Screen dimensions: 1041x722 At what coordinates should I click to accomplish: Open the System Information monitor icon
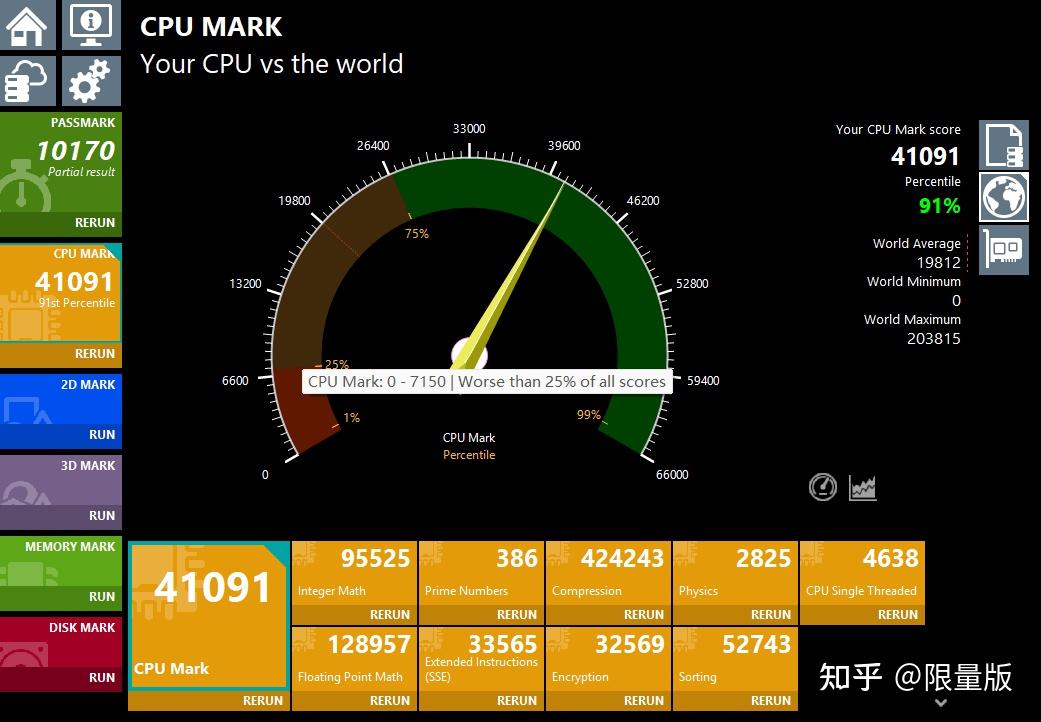(x=92, y=25)
